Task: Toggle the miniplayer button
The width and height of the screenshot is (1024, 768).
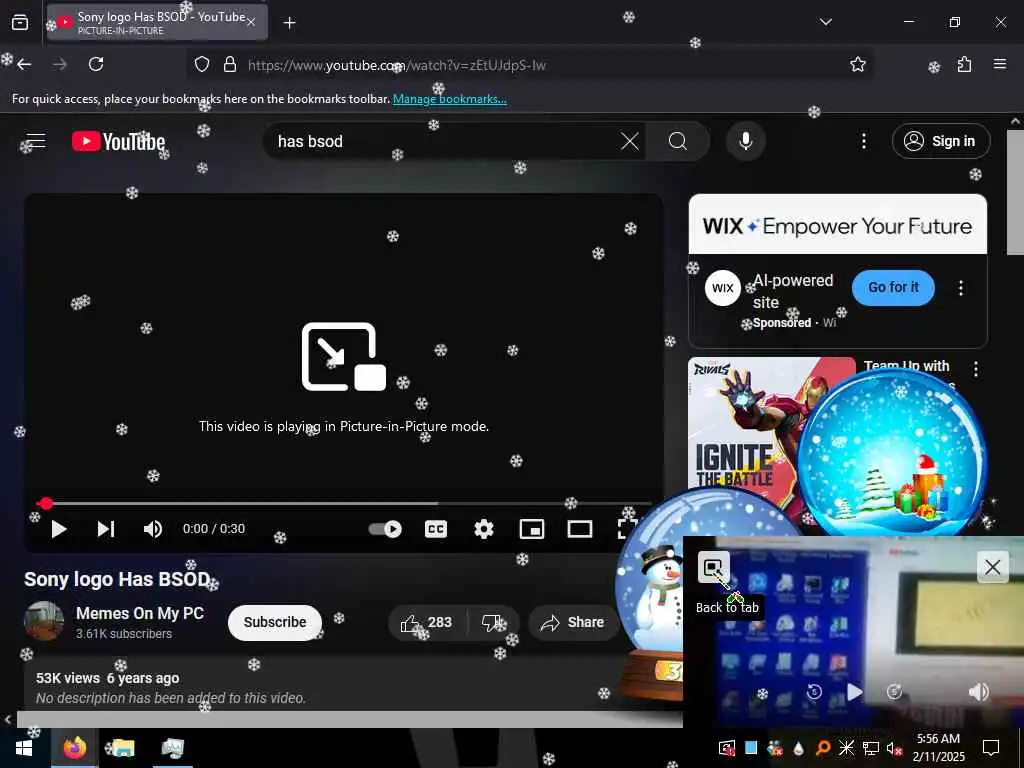Action: tap(532, 529)
